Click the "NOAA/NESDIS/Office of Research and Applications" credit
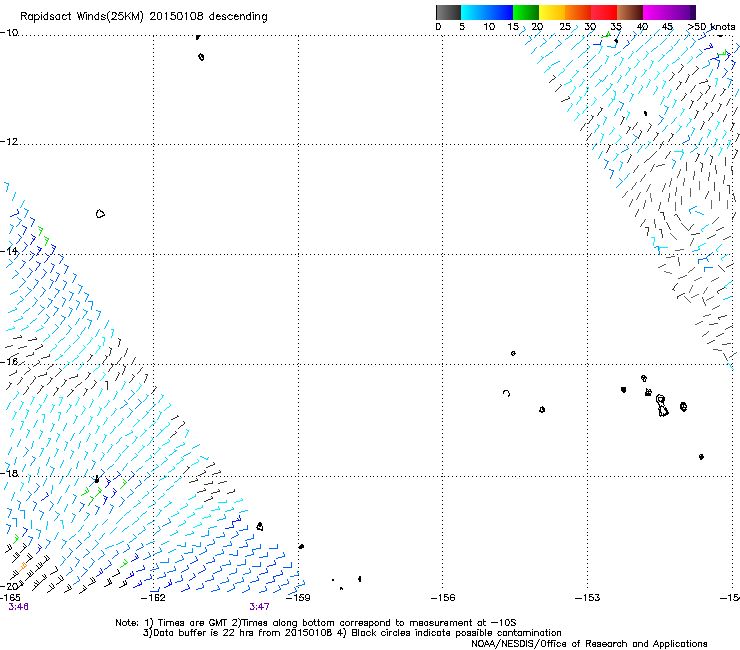 589,644
